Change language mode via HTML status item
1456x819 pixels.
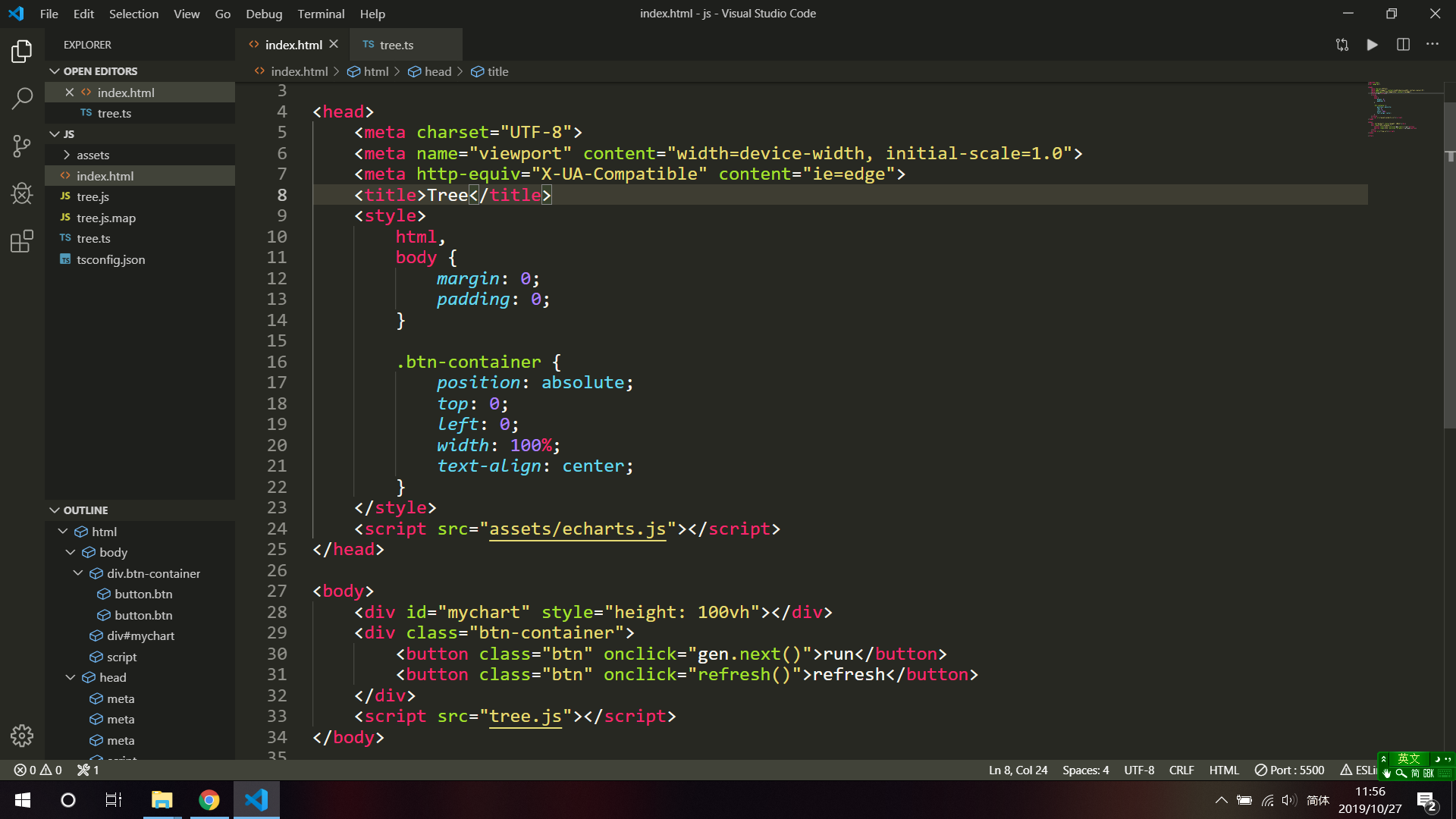[x=1224, y=770]
